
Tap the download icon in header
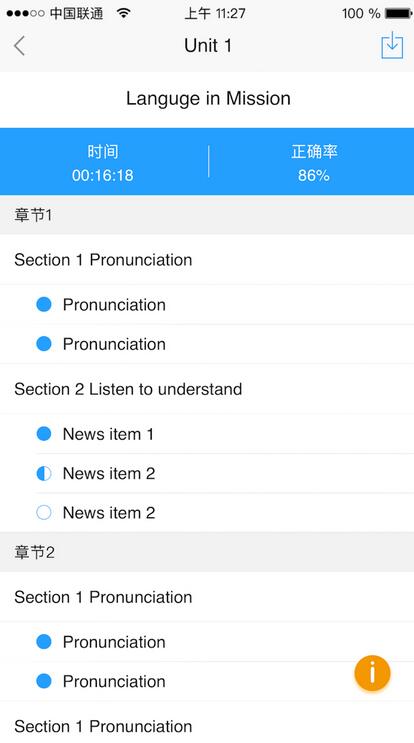coord(392,45)
